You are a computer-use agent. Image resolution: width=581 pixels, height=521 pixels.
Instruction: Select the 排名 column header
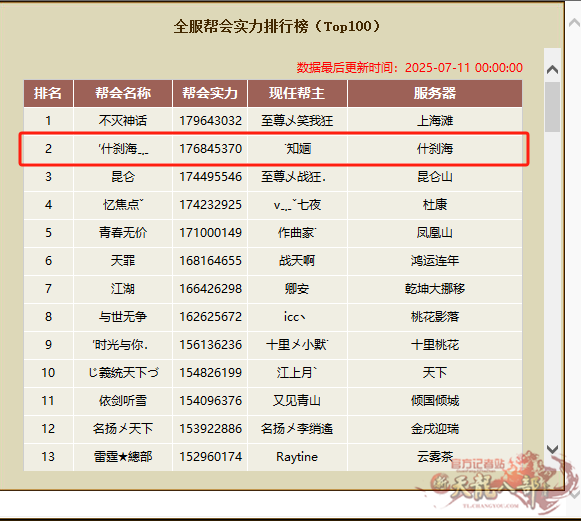pyautogui.click(x=48, y=93)
